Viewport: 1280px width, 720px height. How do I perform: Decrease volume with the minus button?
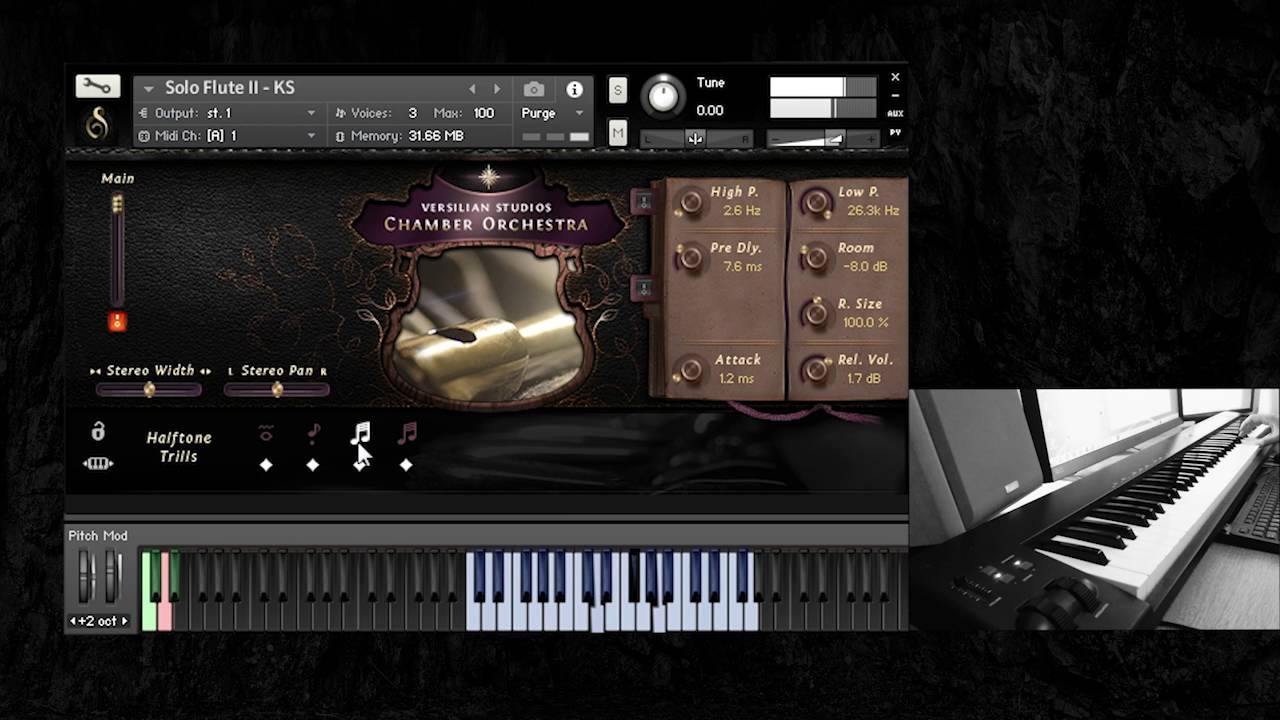775,139
